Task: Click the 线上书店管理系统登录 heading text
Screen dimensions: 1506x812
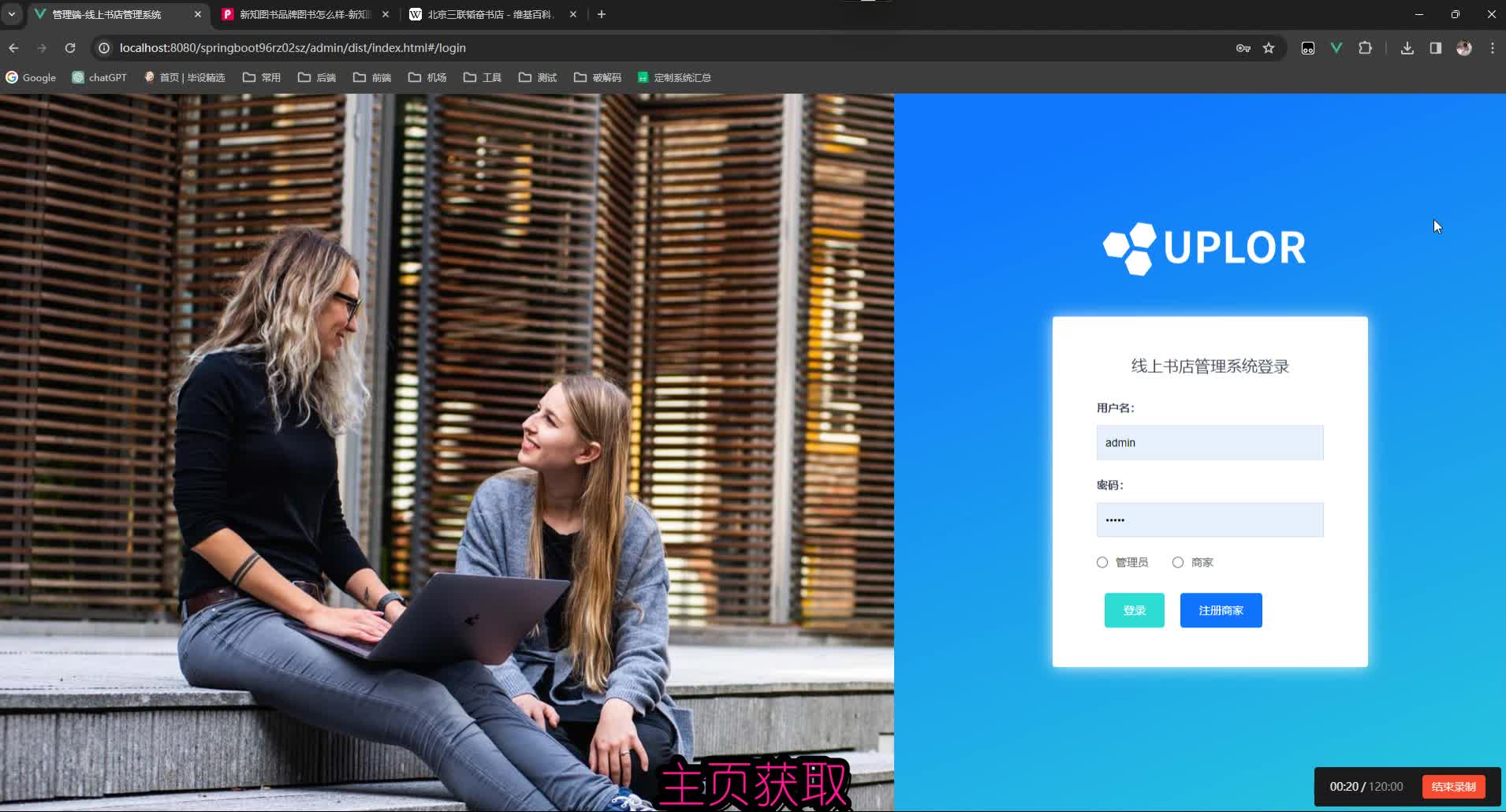Action: (1210, 366)
